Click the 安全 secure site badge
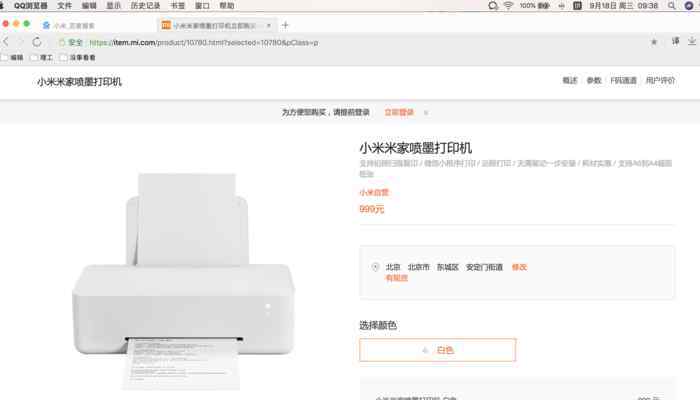The image size is (700, 400). [71, 42]
